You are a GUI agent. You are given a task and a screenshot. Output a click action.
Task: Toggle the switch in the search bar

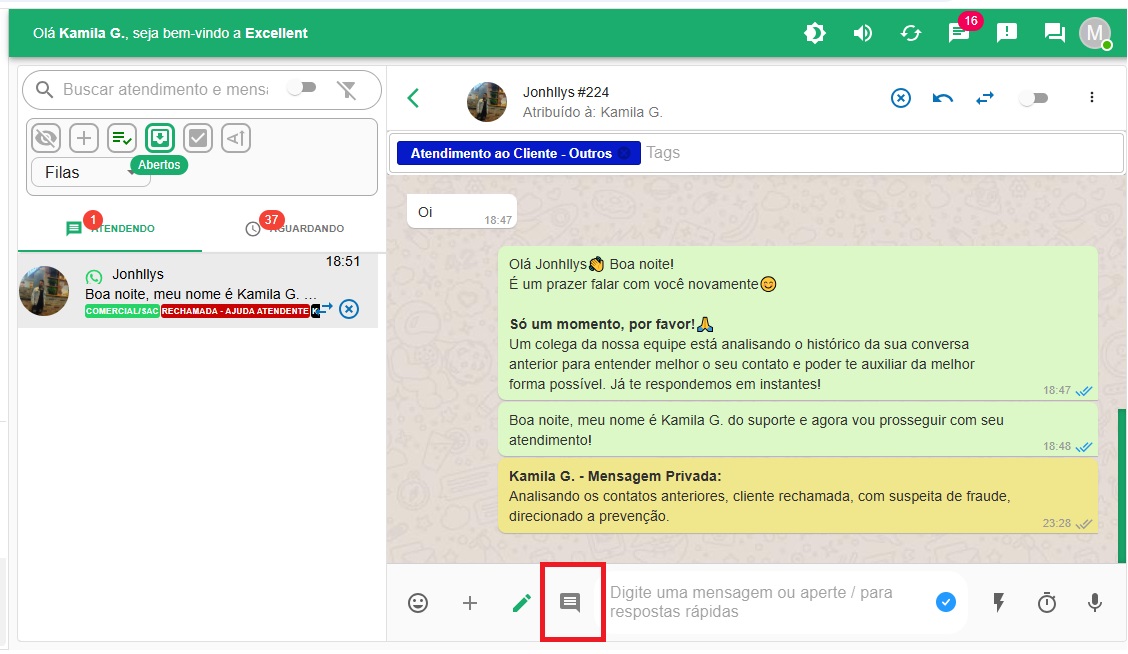click(301, 89)
